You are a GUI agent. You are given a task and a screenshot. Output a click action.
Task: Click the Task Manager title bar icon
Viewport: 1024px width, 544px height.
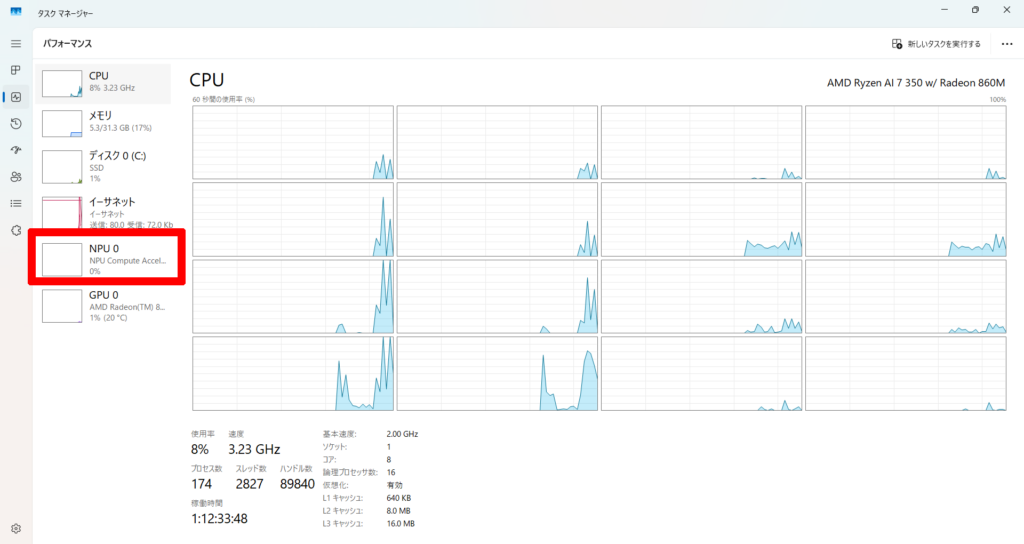click(x=14, y=10)
